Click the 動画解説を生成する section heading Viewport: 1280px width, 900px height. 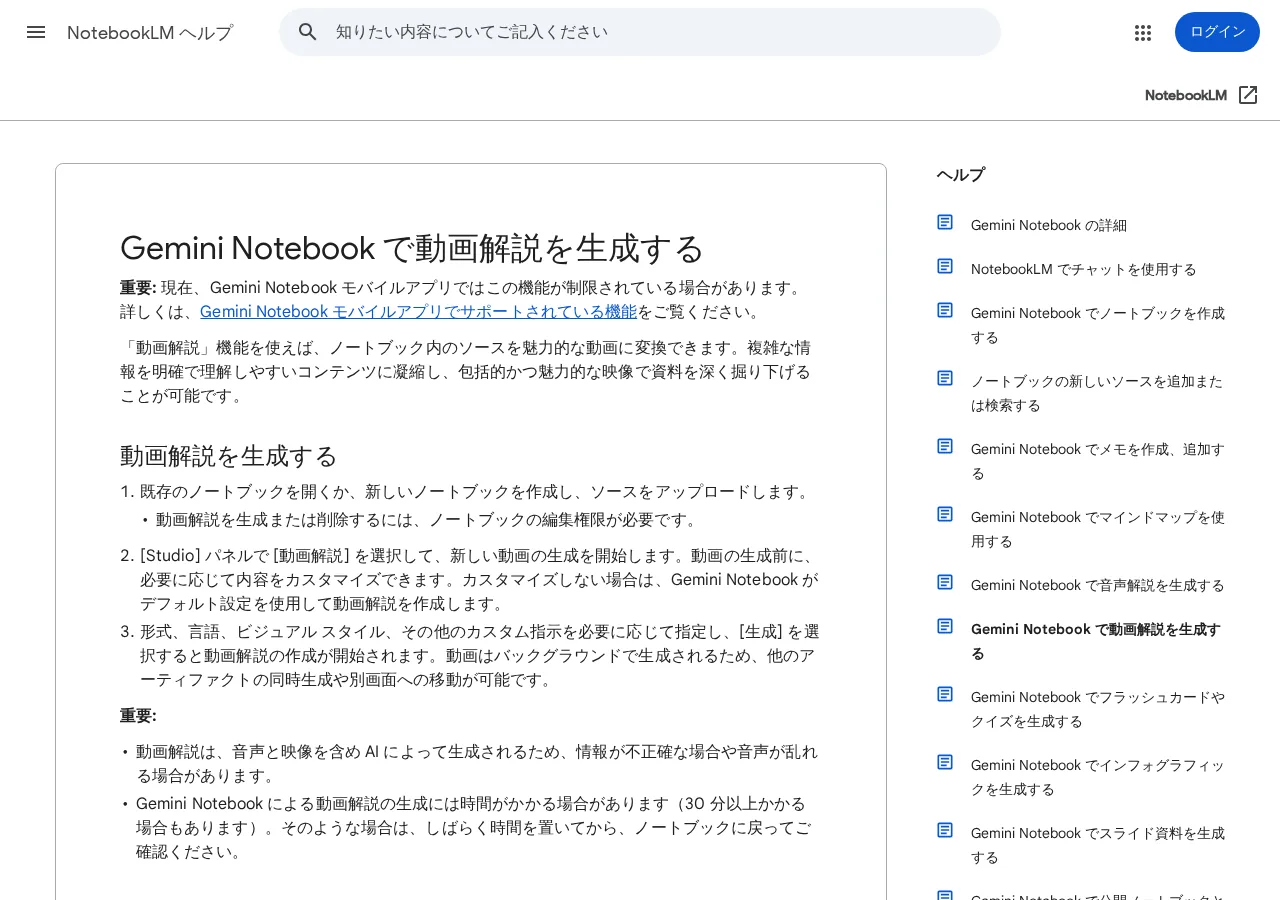229,456
